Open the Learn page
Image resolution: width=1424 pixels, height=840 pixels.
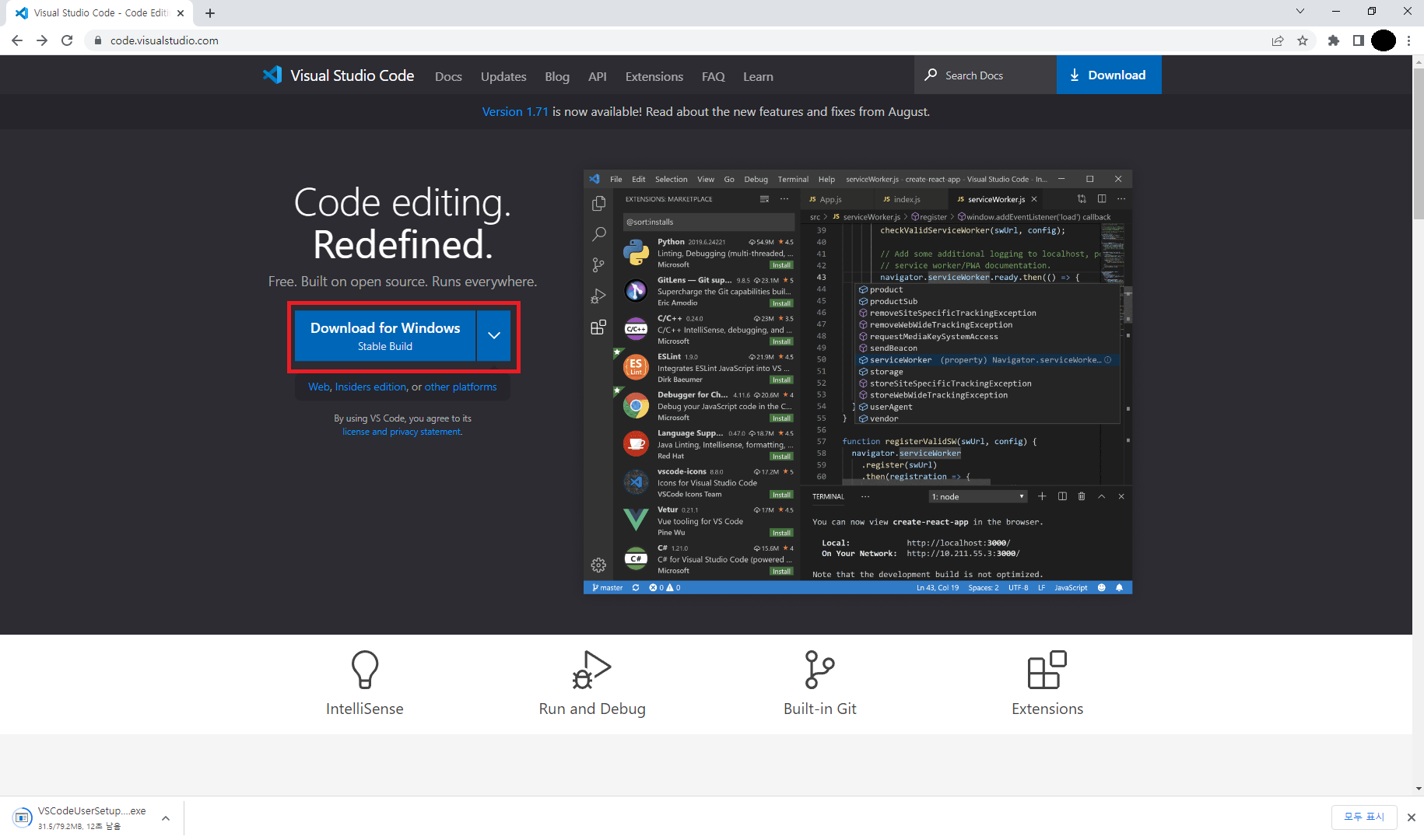click(758, 76)
